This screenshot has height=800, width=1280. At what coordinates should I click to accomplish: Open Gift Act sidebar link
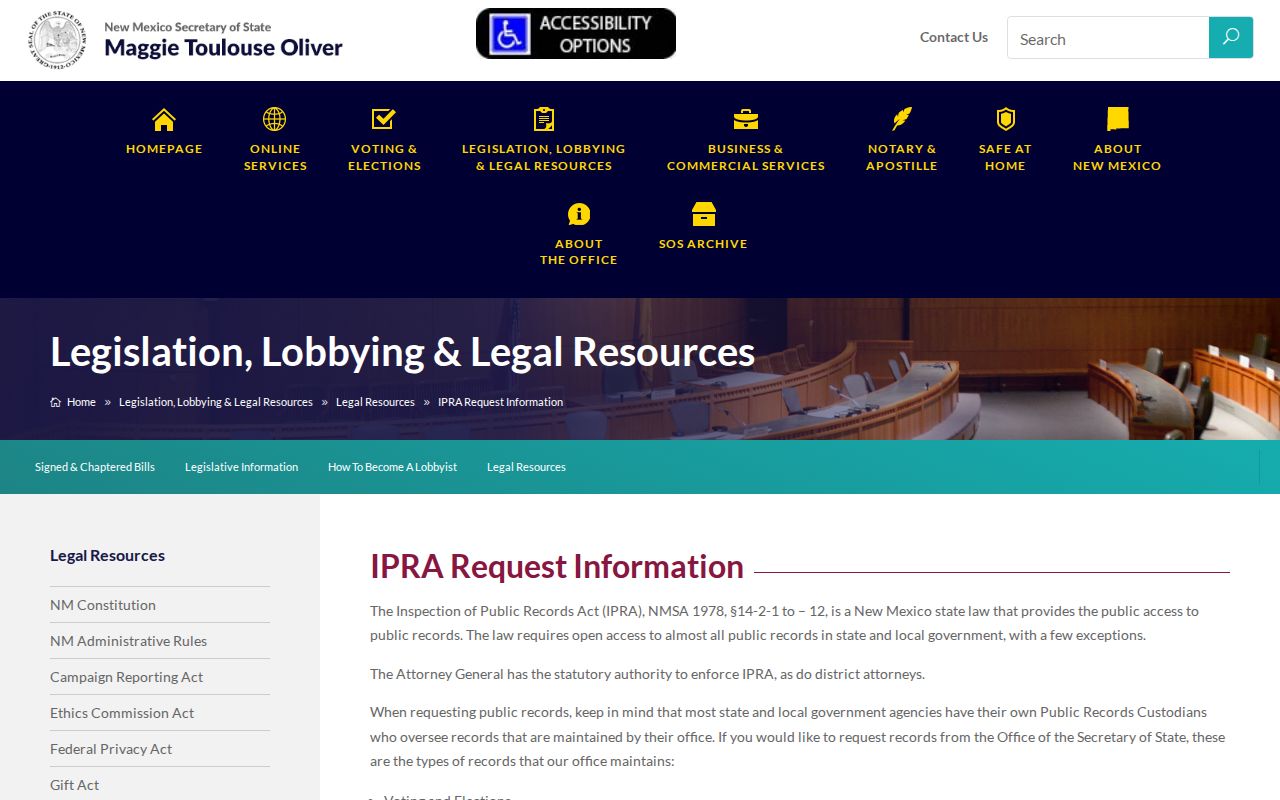74,785
